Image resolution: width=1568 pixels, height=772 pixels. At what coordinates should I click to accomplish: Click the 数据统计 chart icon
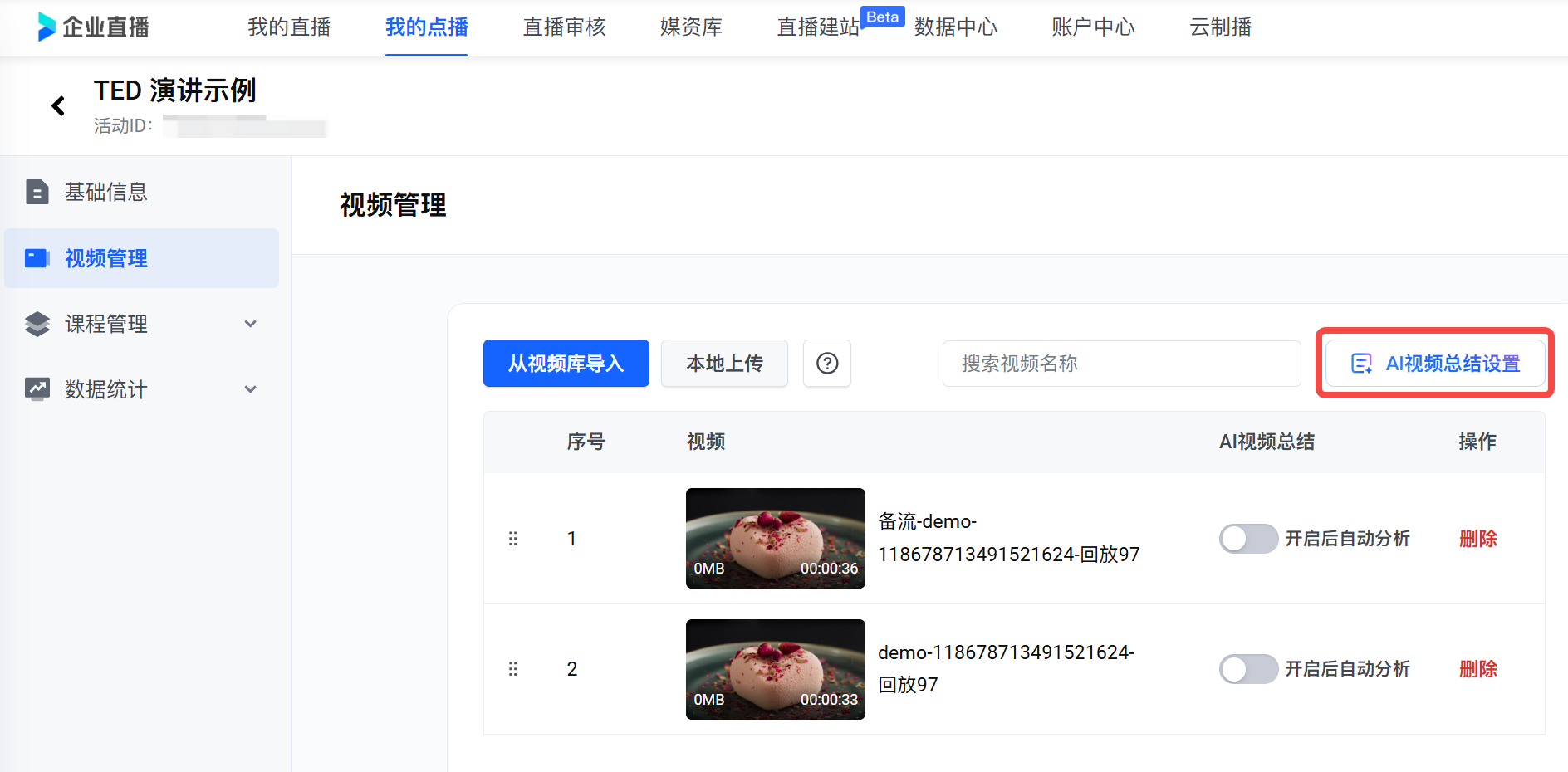37,389
